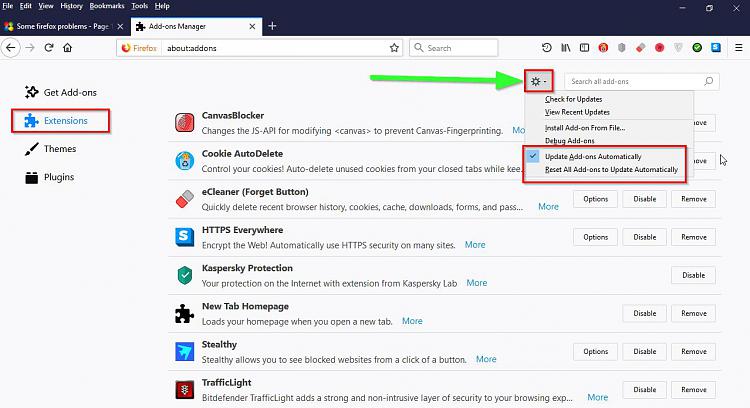This screenshot has width=750, height=408.
Task: Open the File menu
Action: point(8,6)
